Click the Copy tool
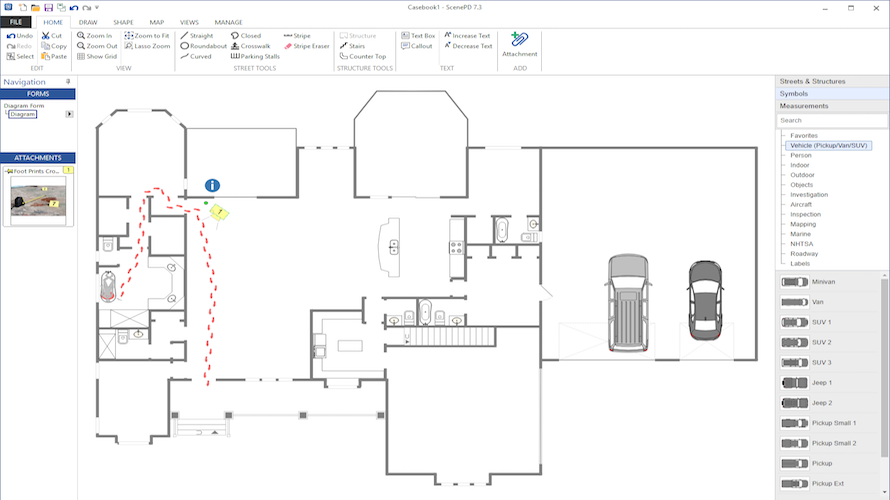Viewport: 890px width, 500px height. [54, 46]
